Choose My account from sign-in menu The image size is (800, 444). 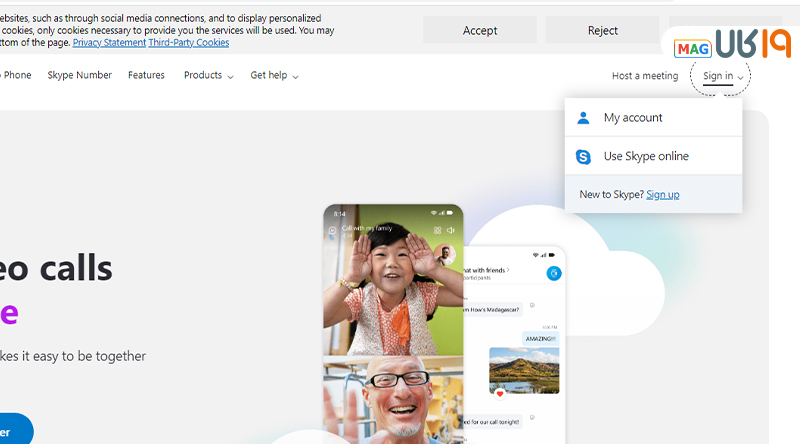653,117
